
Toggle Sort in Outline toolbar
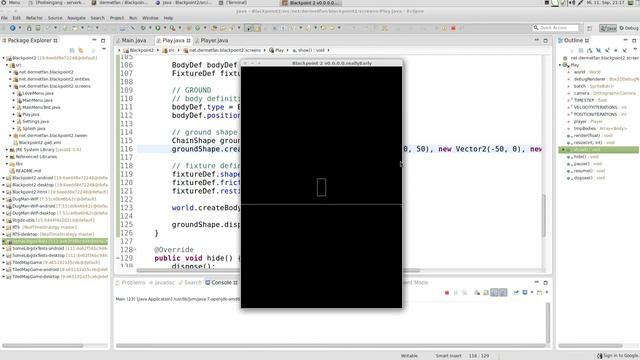[x=589, y=50]
